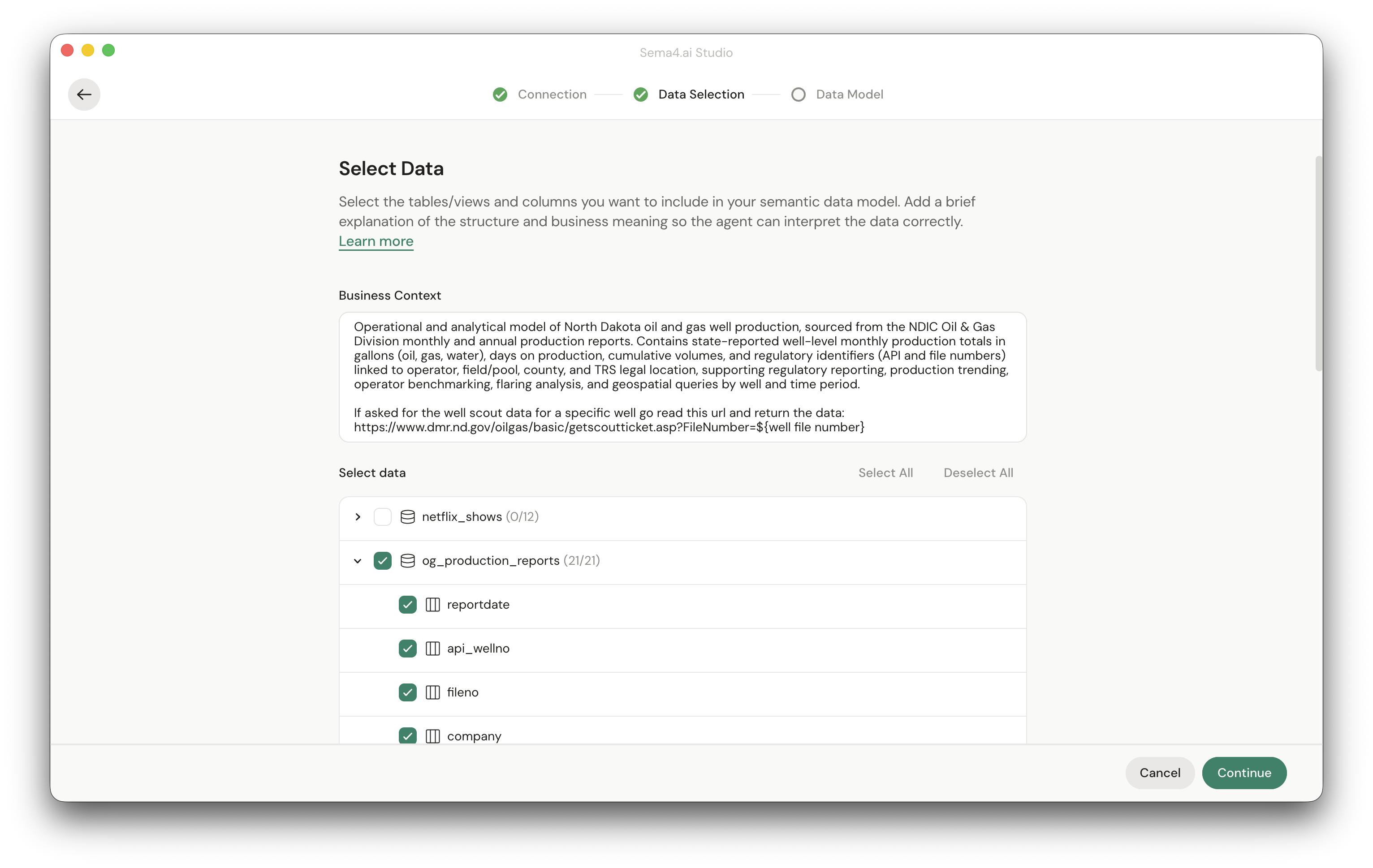Click the netflix_shows database icon
The image size is (1373, 868).
coord(407,517)
